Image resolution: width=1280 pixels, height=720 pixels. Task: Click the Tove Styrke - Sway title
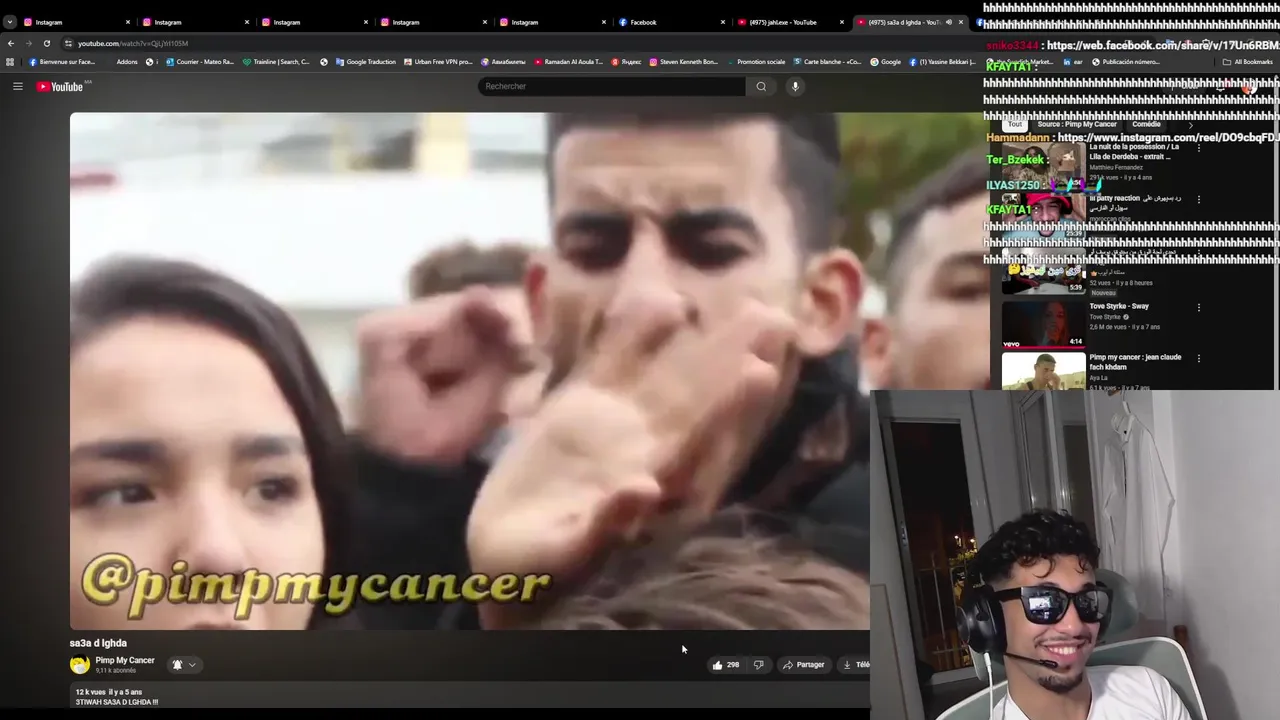[1119, 306]
